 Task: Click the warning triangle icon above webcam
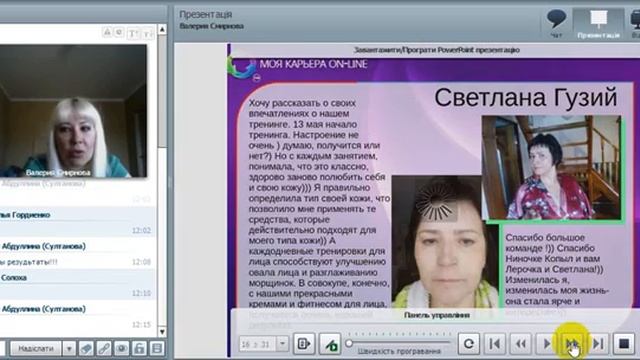click(107, 32)
